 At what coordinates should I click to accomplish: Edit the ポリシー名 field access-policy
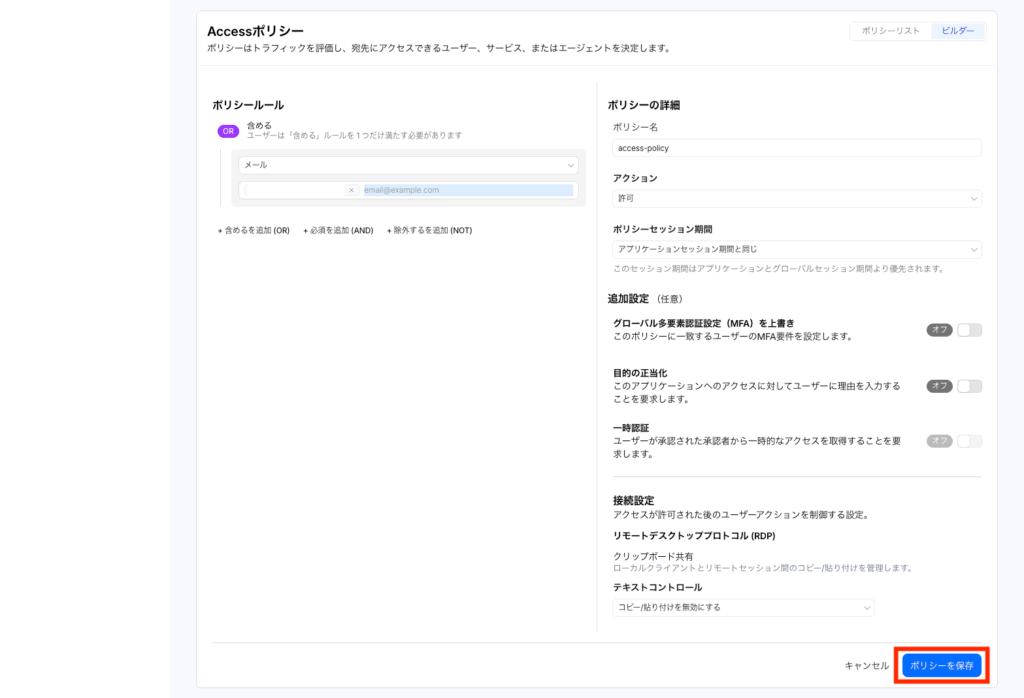[796, 148]
